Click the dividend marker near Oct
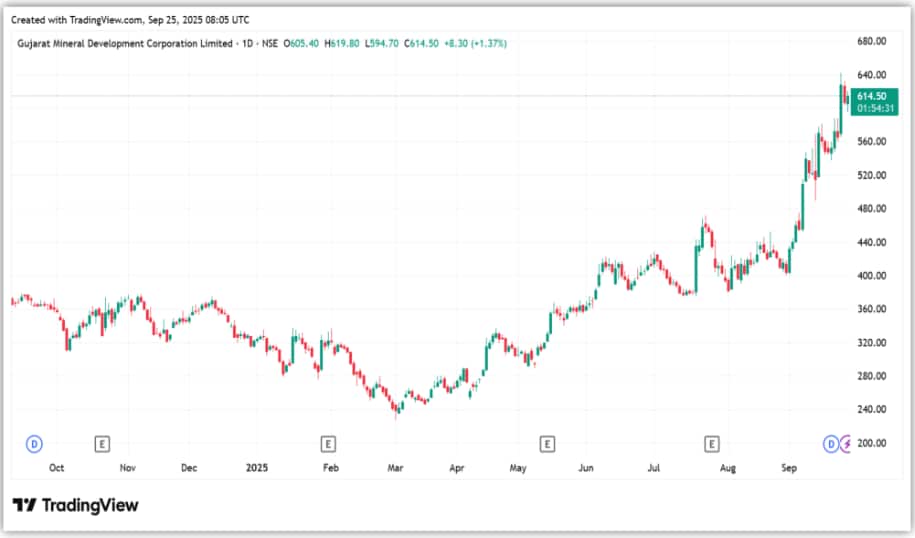This screenshot has width=915, height=538. coord(34,442)
